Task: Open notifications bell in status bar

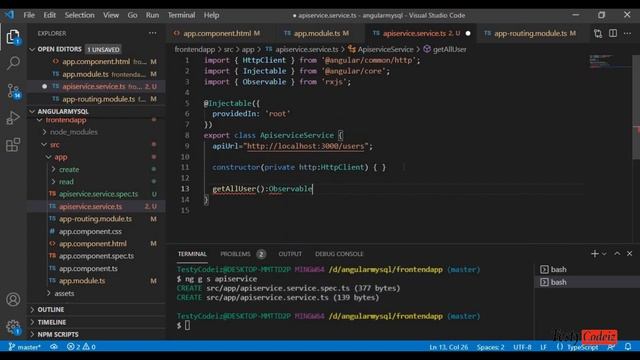Action: point(628,347)
